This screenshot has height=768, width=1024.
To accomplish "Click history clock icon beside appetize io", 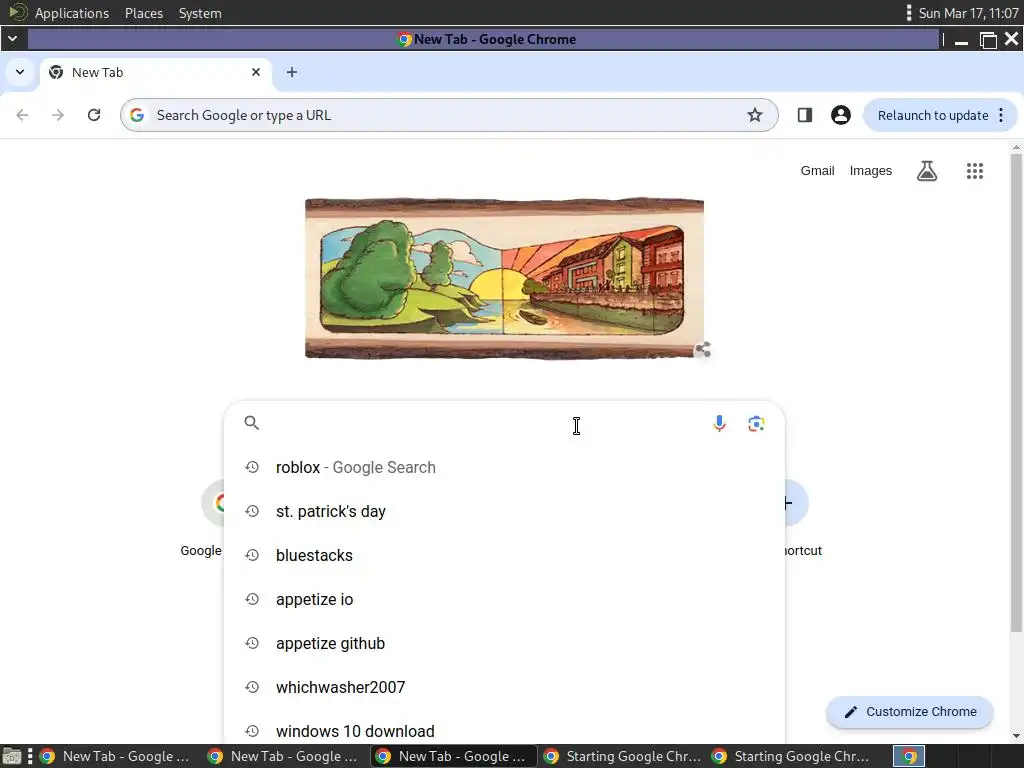I will (252, 599).
